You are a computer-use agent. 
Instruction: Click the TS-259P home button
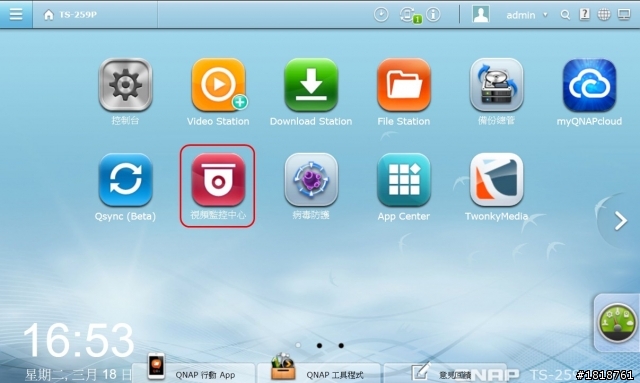click(x=70, y=15)
